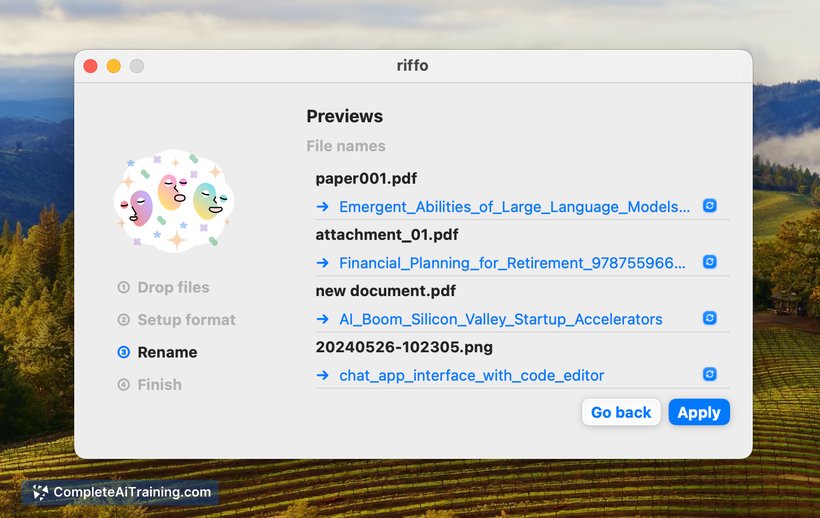The height and width of the screenshot is (518, 820).
Task: Edit the AI_Boom_Silicon_Valley_Startup_Accelerators name
Action: click(x=501, y=319)
